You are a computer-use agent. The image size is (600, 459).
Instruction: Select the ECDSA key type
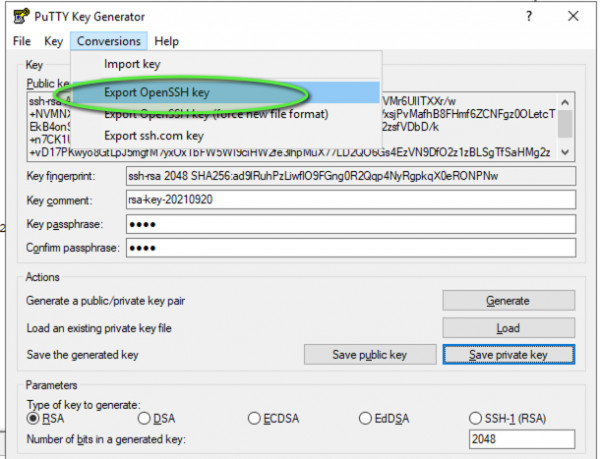274,418
